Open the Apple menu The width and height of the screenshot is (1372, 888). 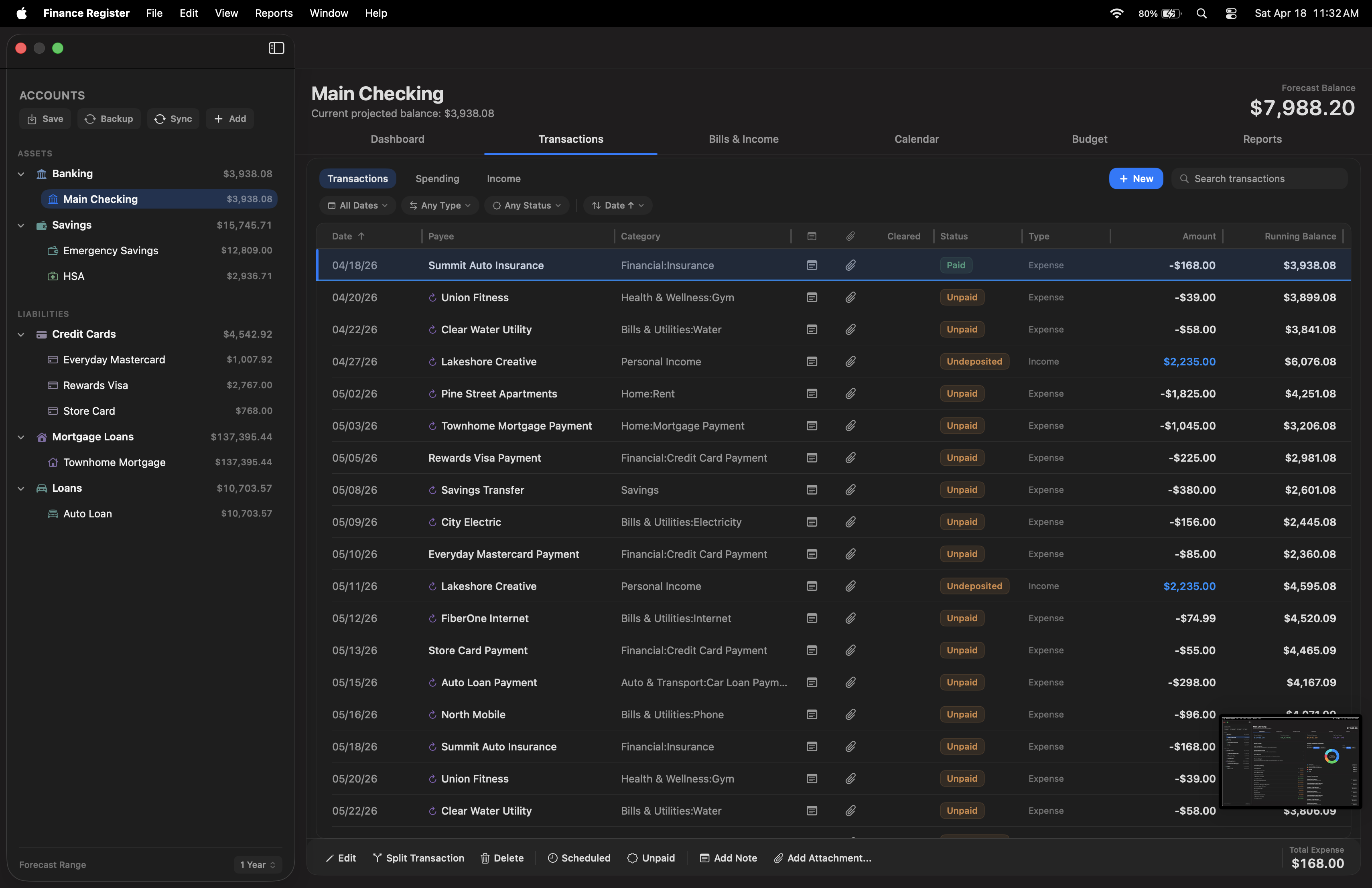[x=21, y=13]
